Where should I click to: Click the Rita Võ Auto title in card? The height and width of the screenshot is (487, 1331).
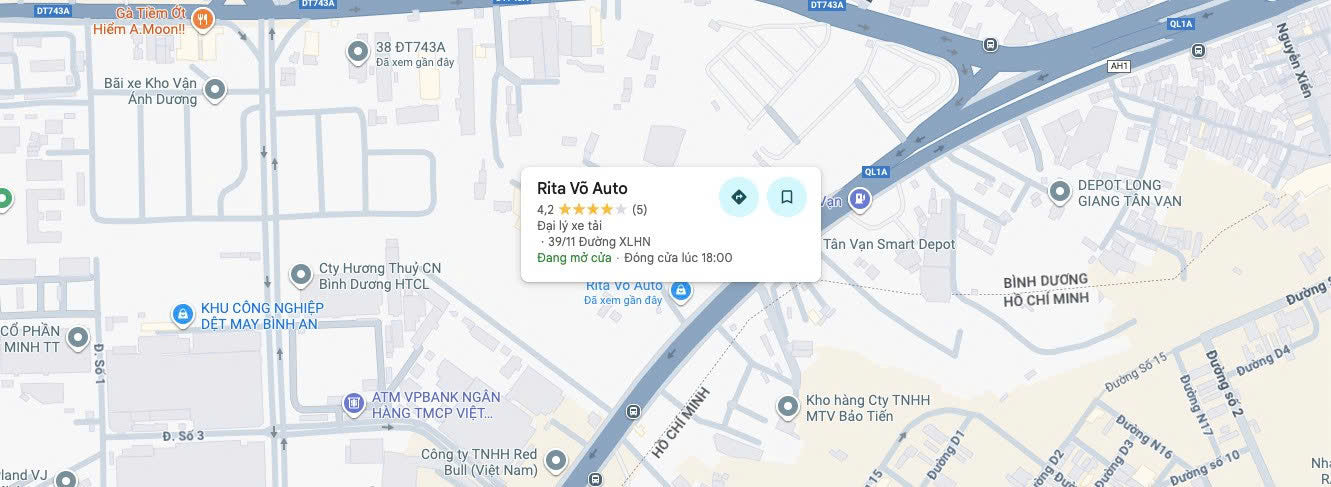582,188
